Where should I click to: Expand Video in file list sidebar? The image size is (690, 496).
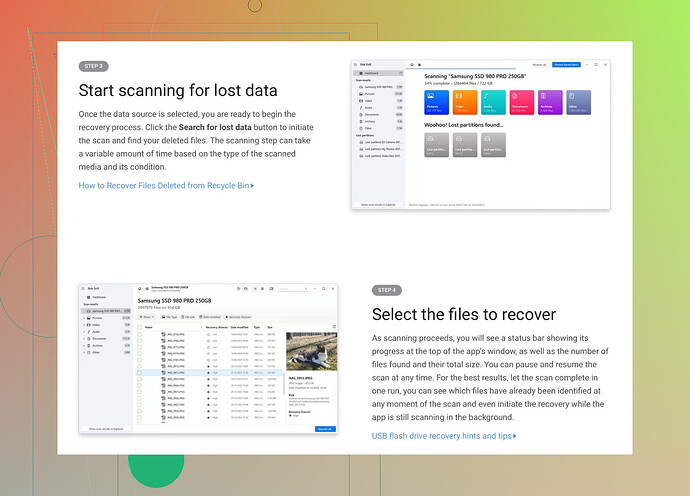pyautogui.click(x=84, y=325)
